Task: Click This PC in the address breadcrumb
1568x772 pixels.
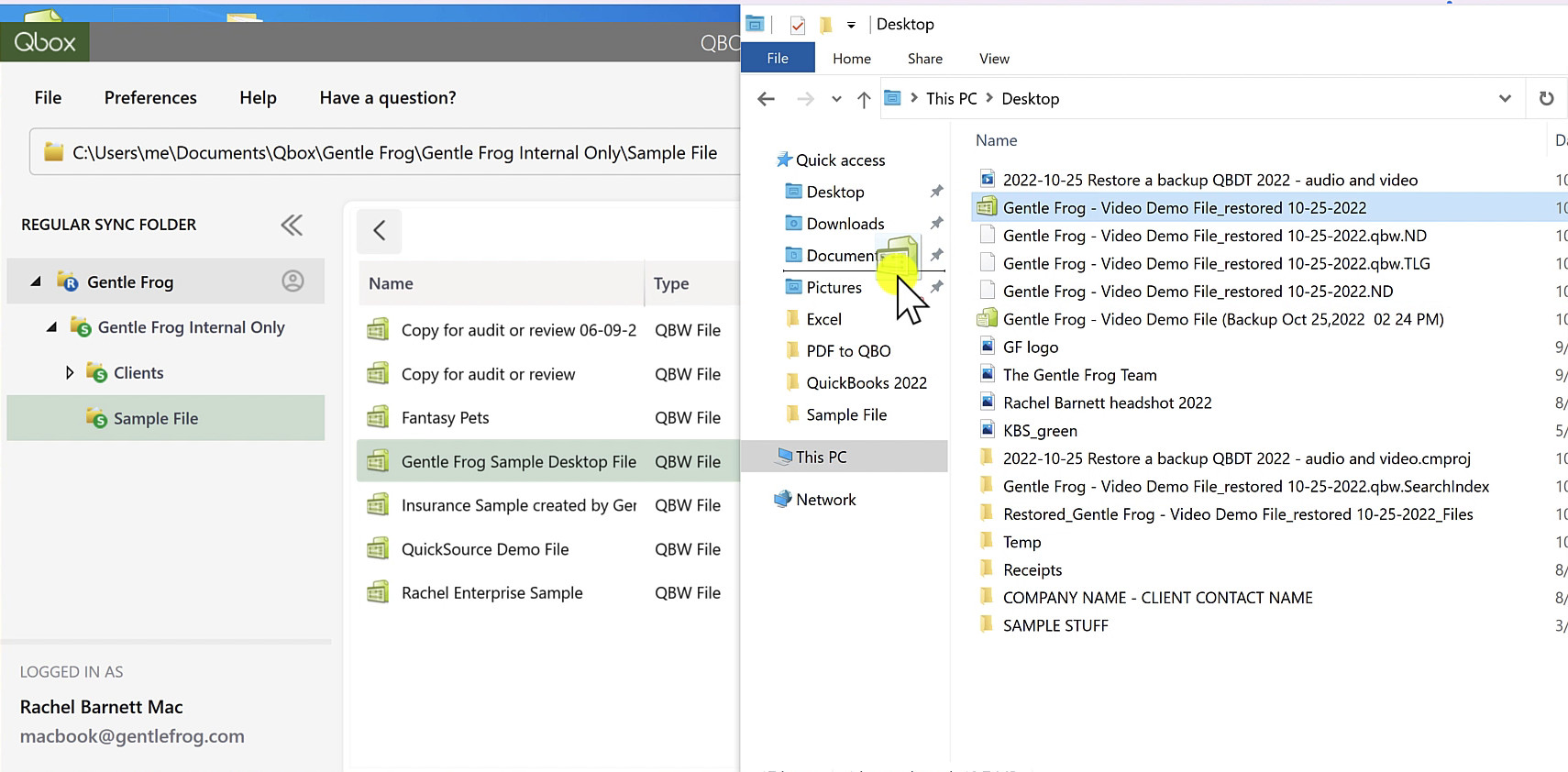Action: click(x=952, y=99)
